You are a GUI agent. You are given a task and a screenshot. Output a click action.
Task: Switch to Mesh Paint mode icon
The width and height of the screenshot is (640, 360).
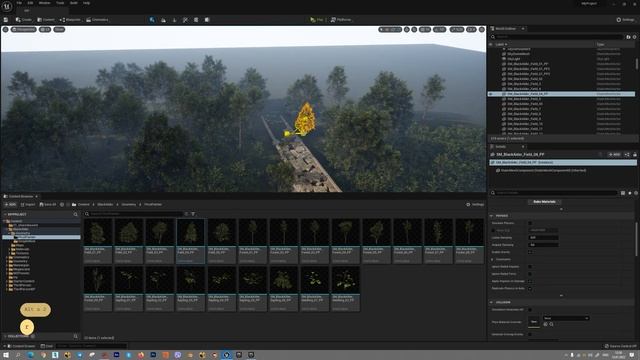coord(185,20)
